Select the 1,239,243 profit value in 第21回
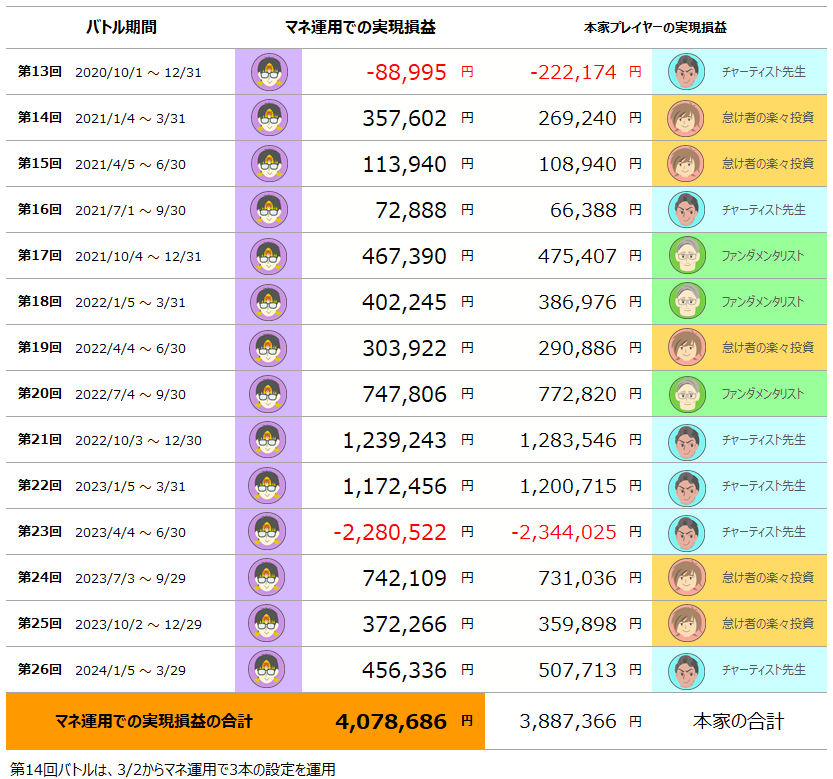This screenshot has width=833, height=779. [394, 440]
